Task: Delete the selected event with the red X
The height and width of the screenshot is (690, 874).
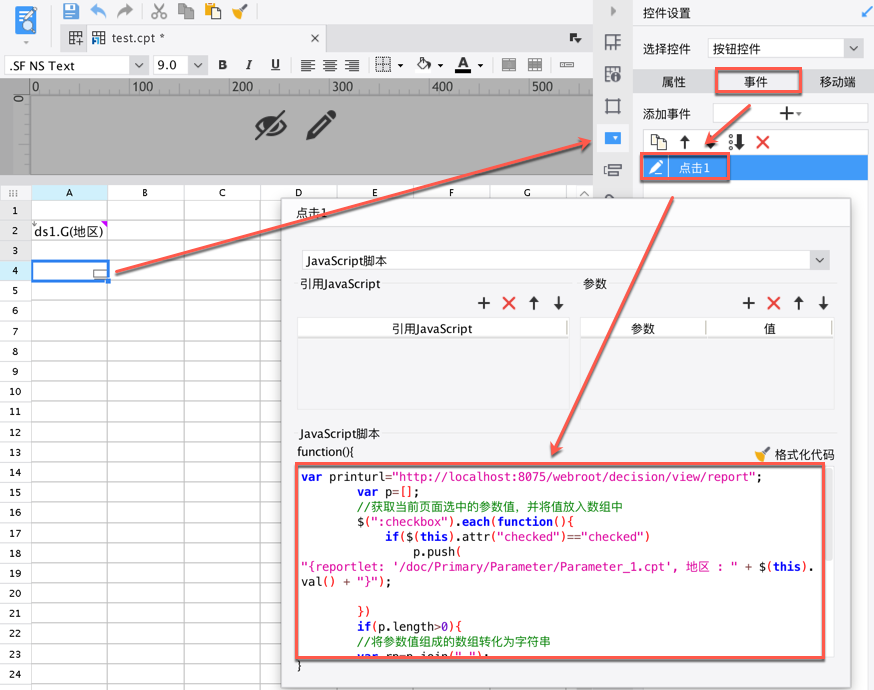Action: point(763,142)
